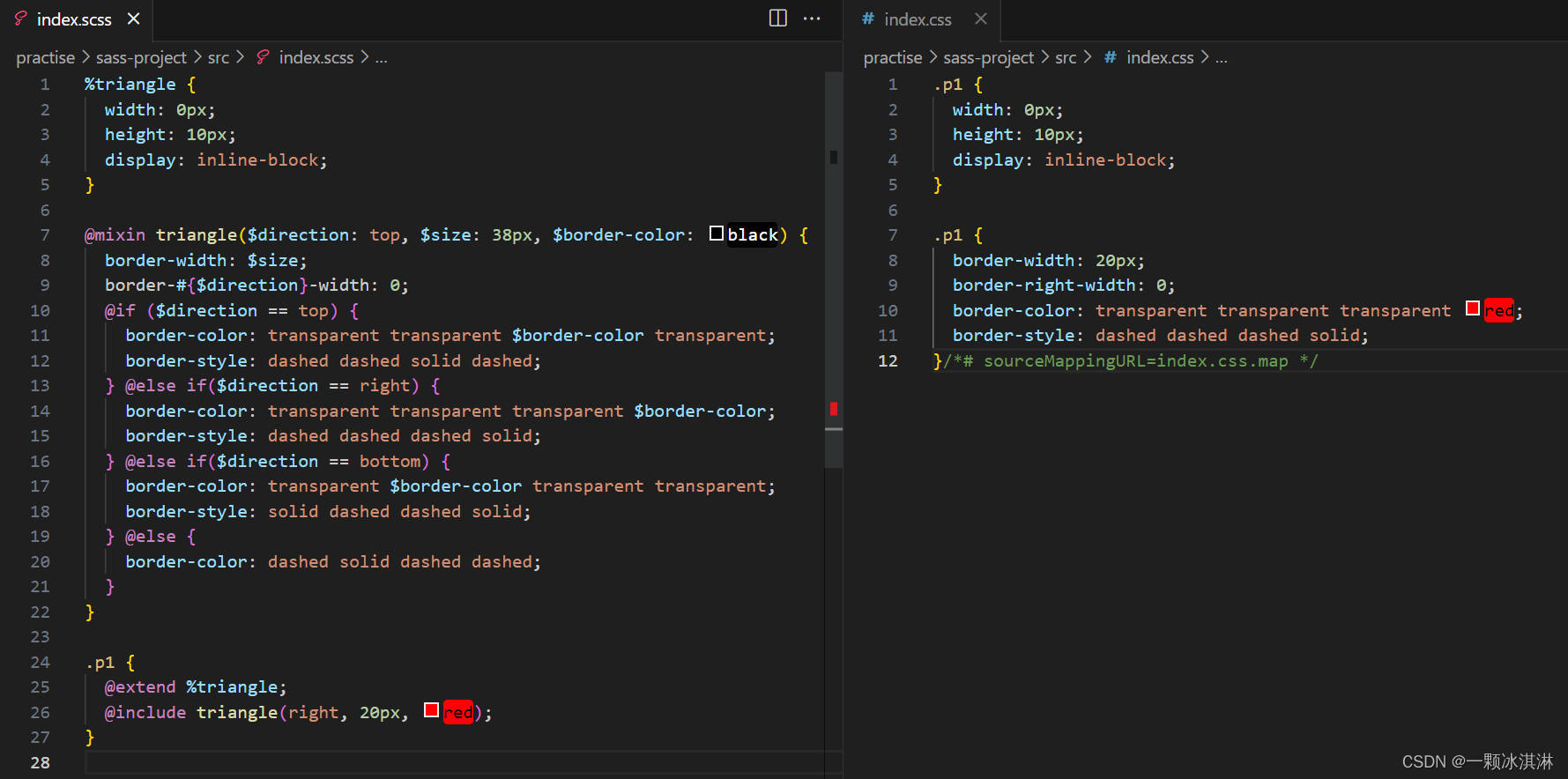
Task: Click the red marker in the scss overview ruler
Action: [833, 409]
